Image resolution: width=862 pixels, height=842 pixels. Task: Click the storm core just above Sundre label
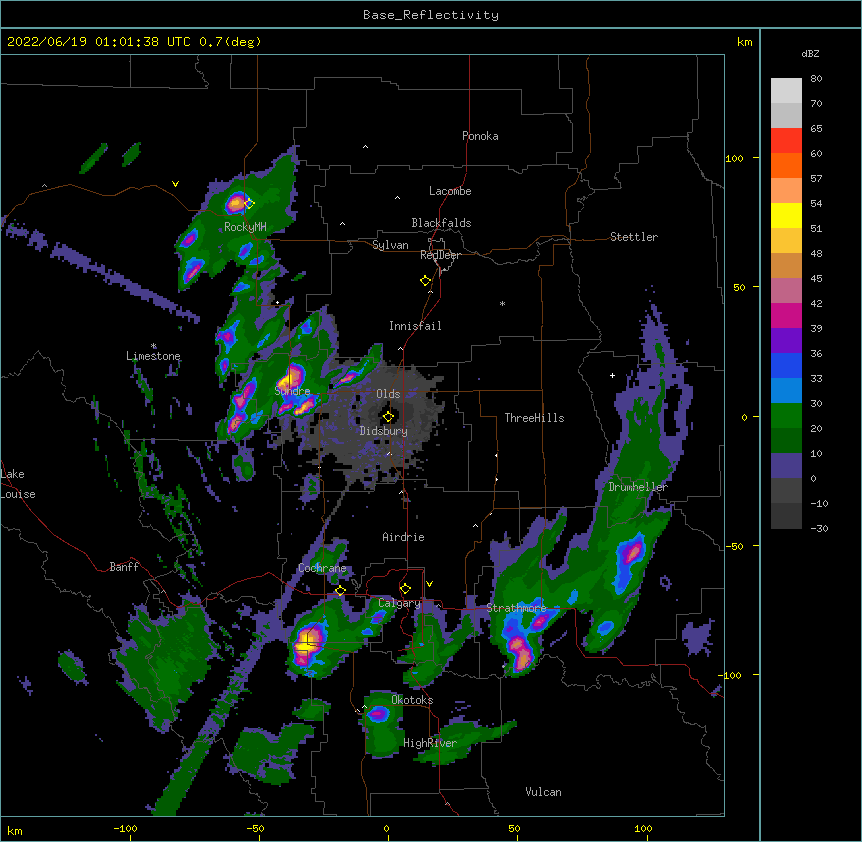pos(290,378)
